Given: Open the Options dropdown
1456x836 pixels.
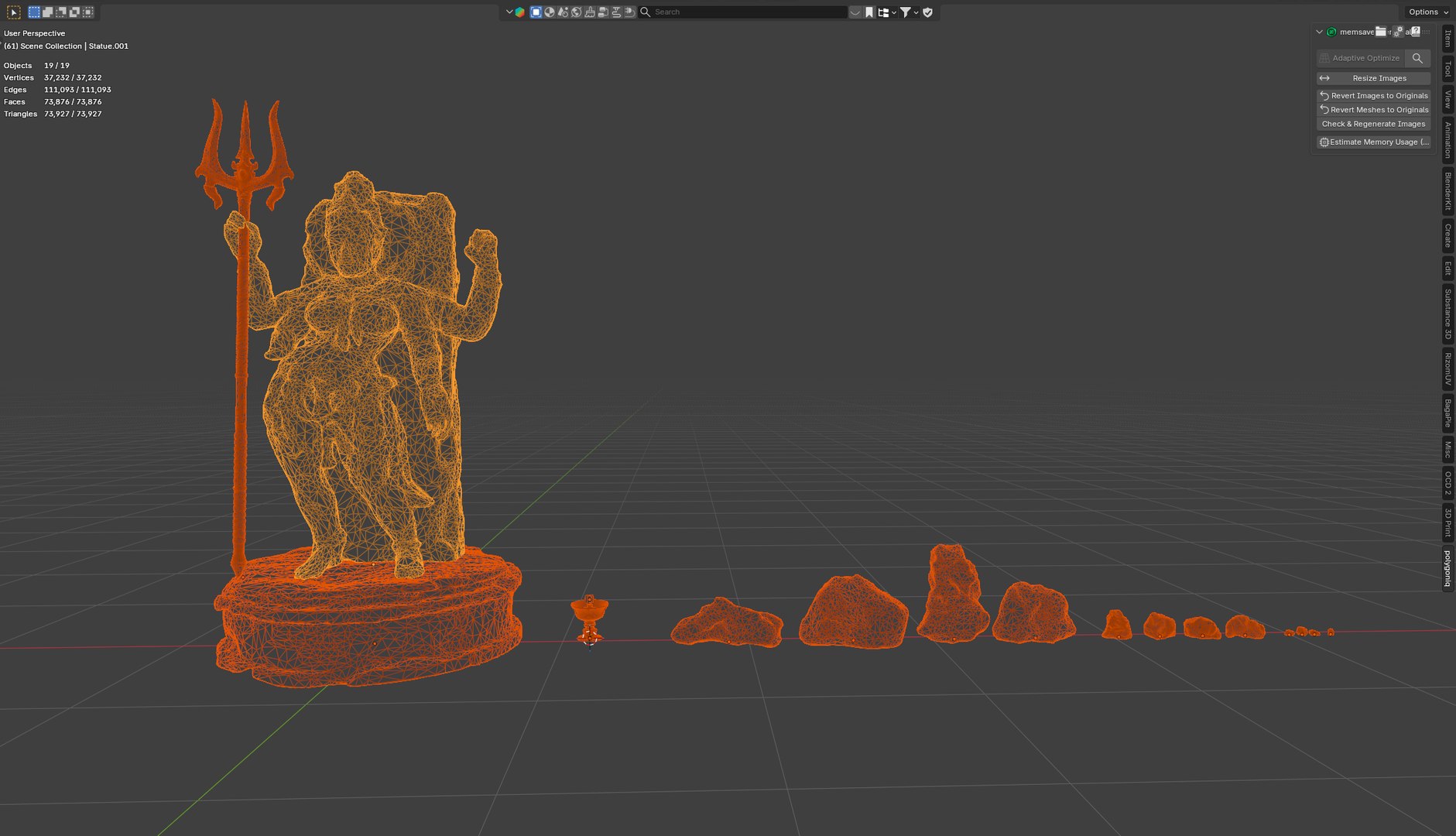Looking at the screenshot, I should [1427, 12].
